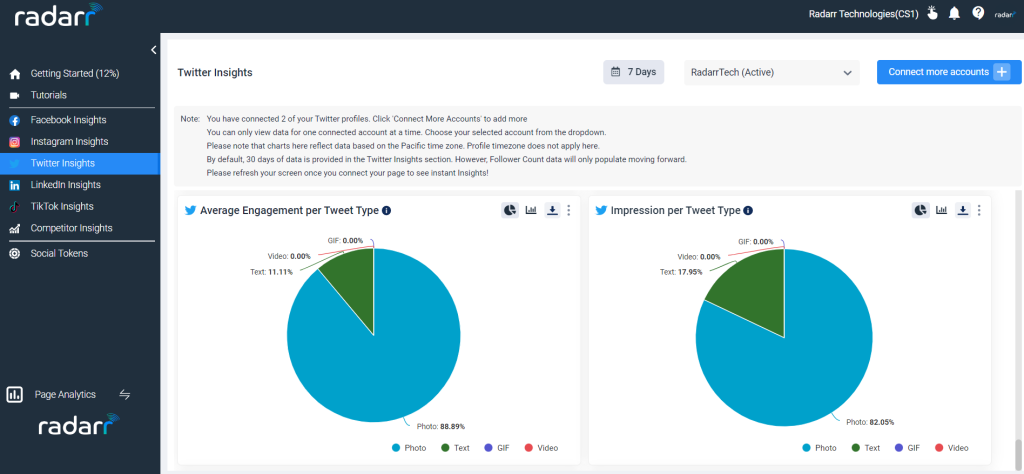Click the radarr logo at sidebar bottom

point(80,426)
